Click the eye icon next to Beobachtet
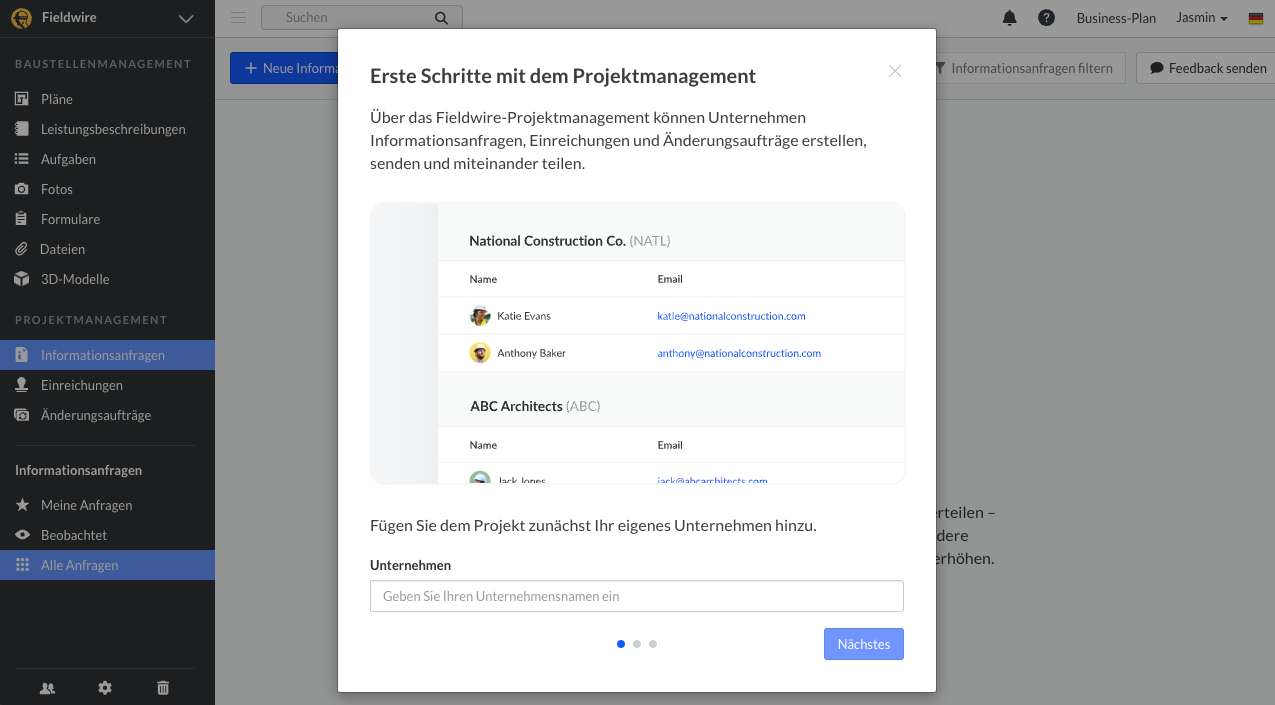1275x705 pixels. click(22, 535)
